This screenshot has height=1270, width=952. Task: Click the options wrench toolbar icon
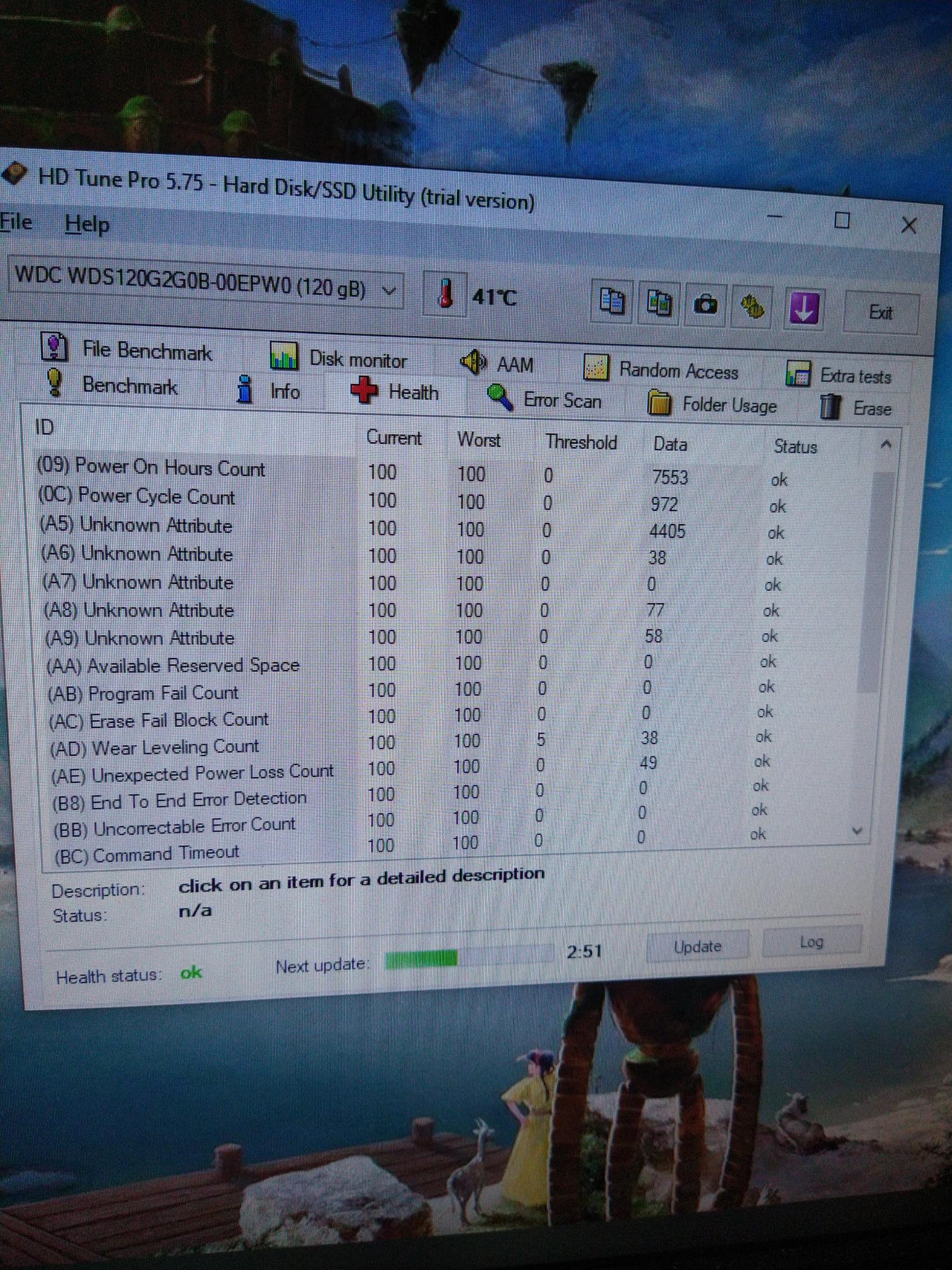click(752, 306)
